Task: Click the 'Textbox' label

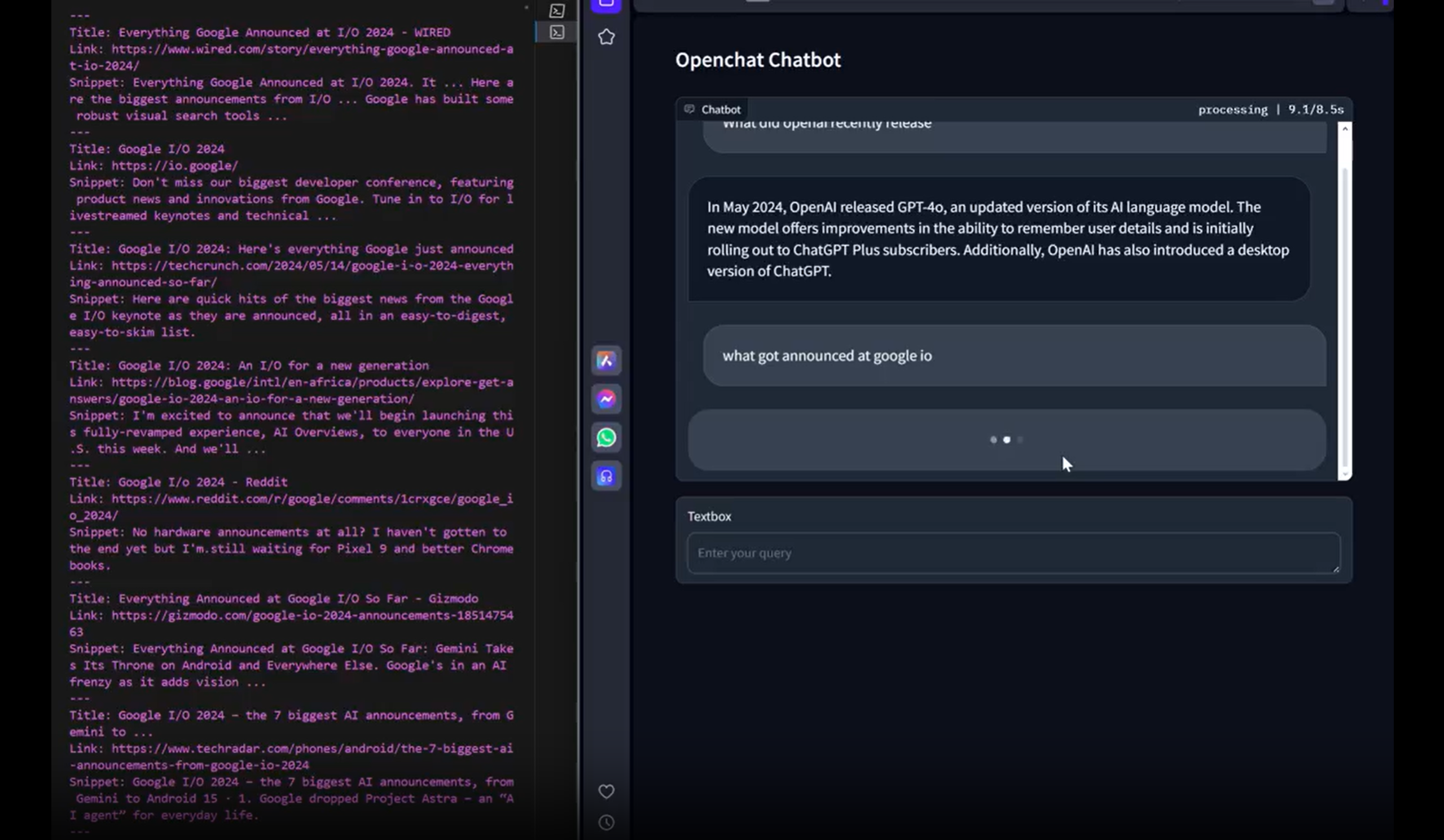Action: tap(709, 516)
